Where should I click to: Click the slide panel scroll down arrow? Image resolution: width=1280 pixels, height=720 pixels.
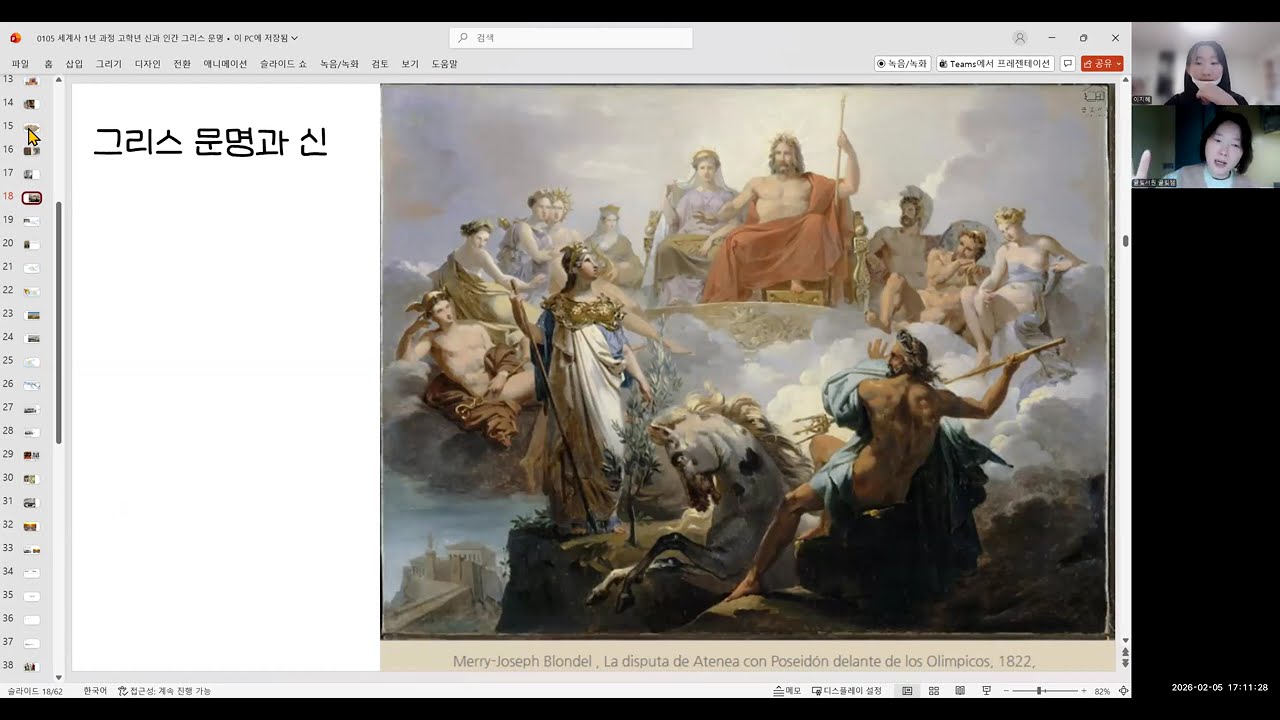pos(59,677)
